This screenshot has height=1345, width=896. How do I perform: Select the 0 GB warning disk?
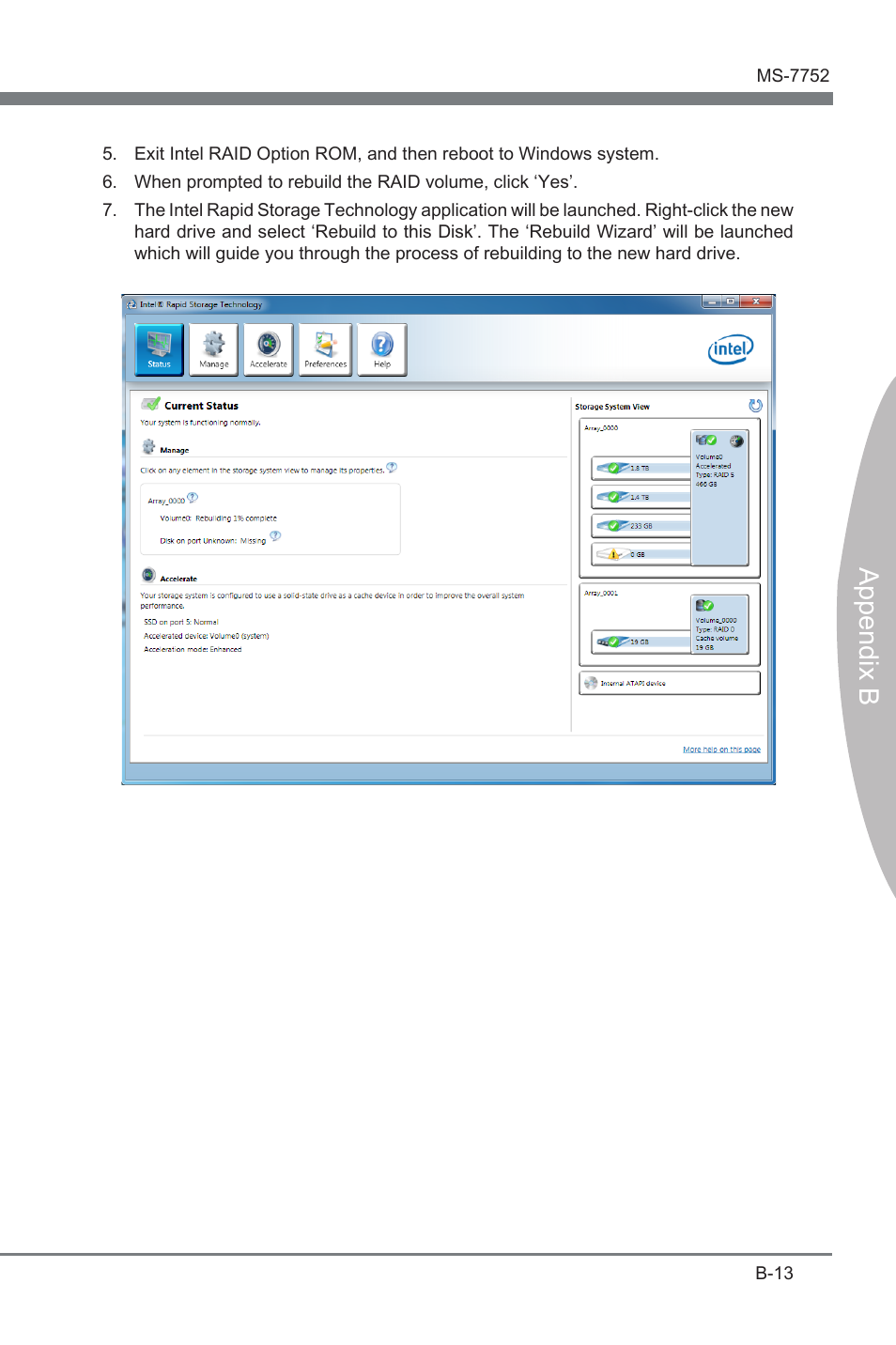coord(641,554)
